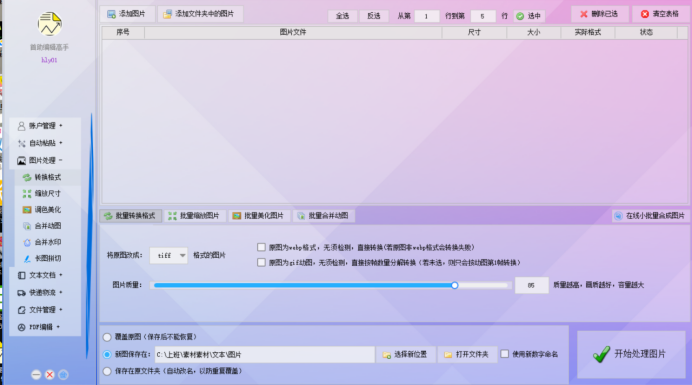Image resolution: width=692 pixels, height=385 pixels.
Task: Select 保存在原文件夹 radio button
Action: (x=107, y=371)
